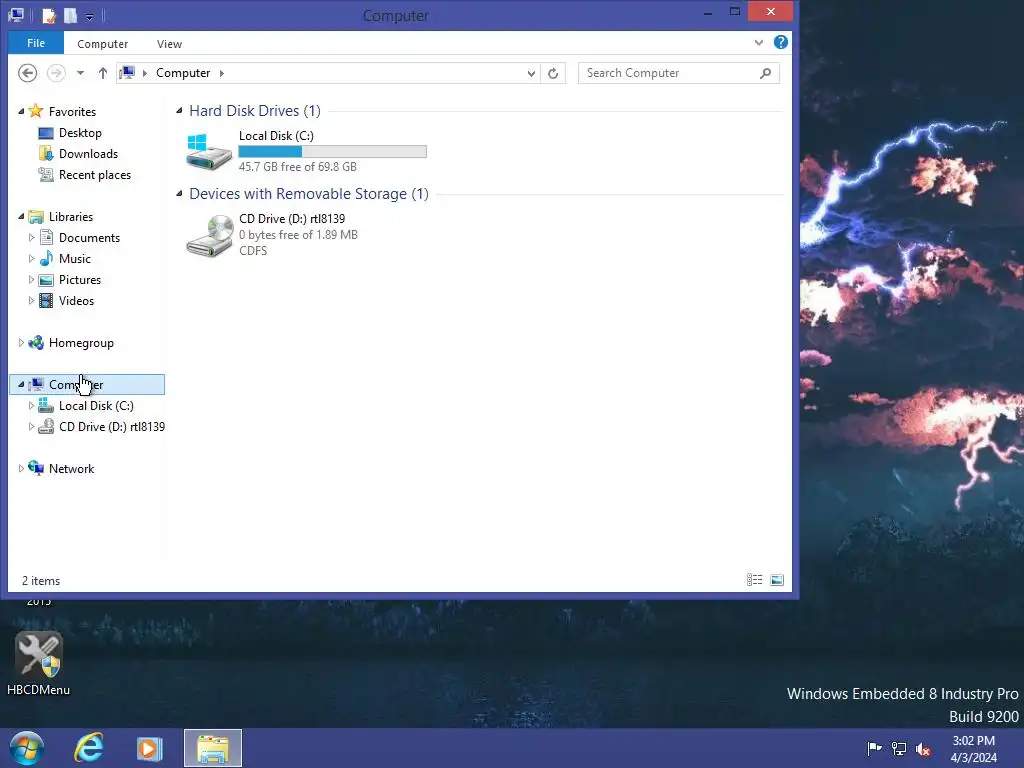Open Help with the question mark icon
This screenshot has width=1024, height=768.
780,42
